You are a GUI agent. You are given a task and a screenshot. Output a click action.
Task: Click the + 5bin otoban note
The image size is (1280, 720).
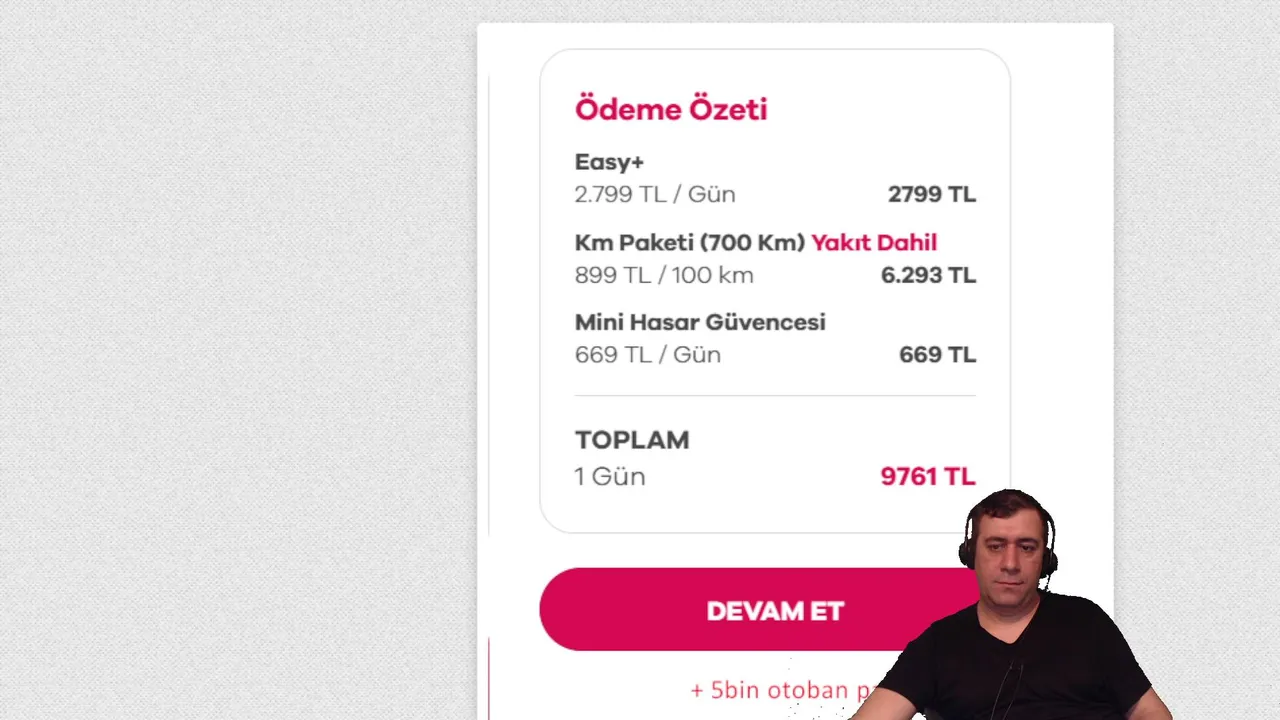[770, 690]
